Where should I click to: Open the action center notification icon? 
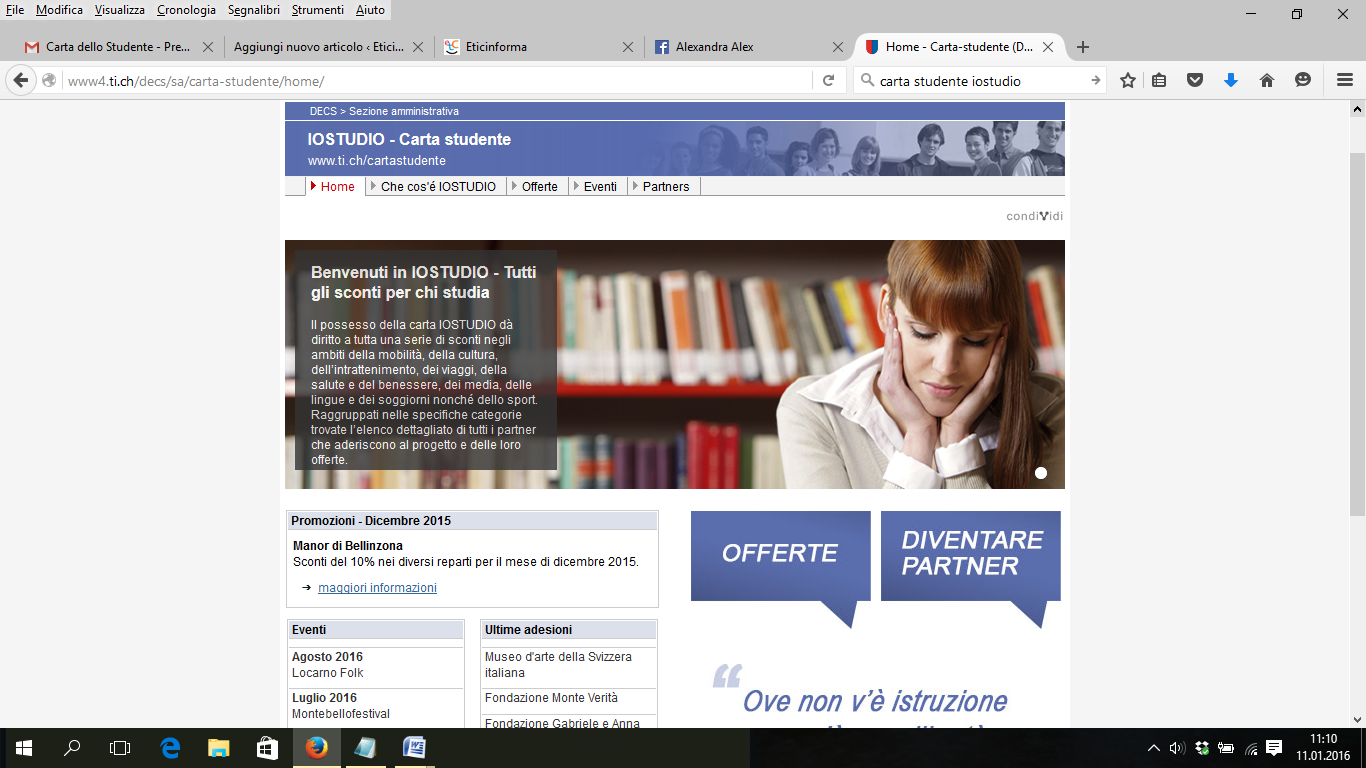[1274, 748]
